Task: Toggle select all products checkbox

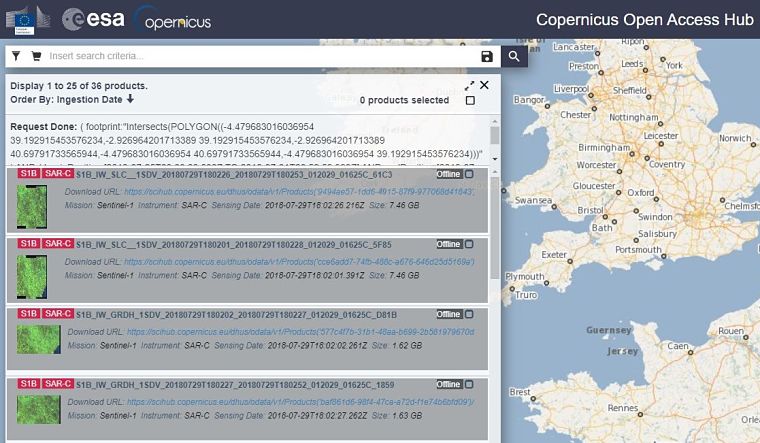Action: coord(470,100)
